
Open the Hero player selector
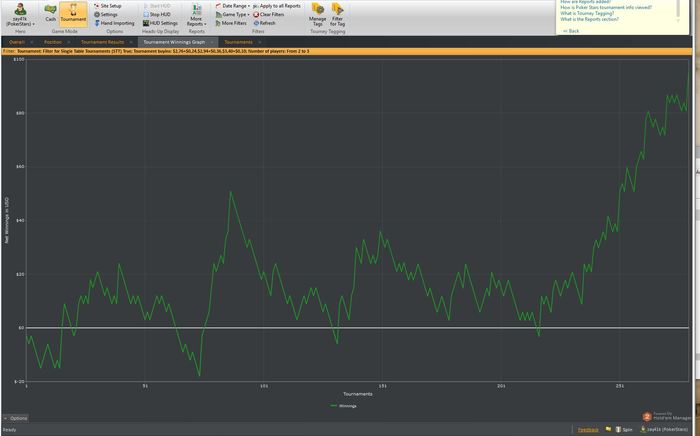point(19,14)
